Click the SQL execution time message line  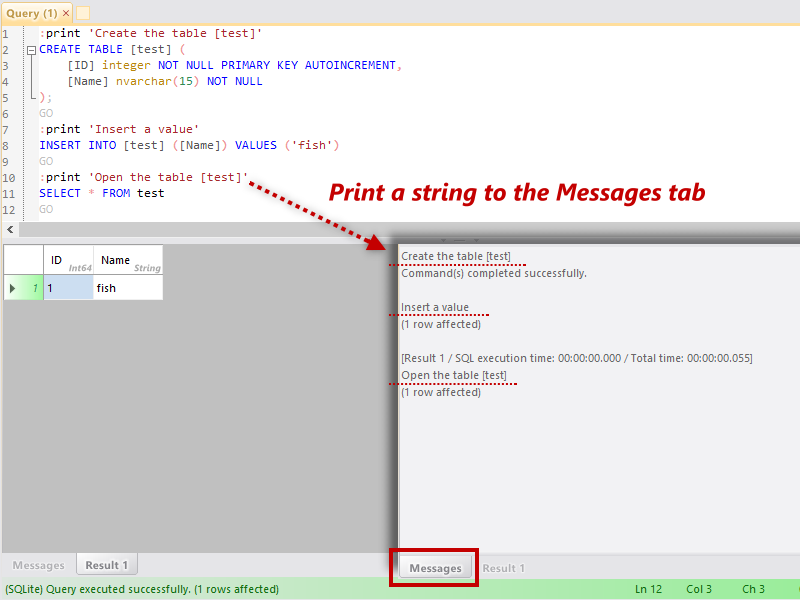[x=577, y=358]
